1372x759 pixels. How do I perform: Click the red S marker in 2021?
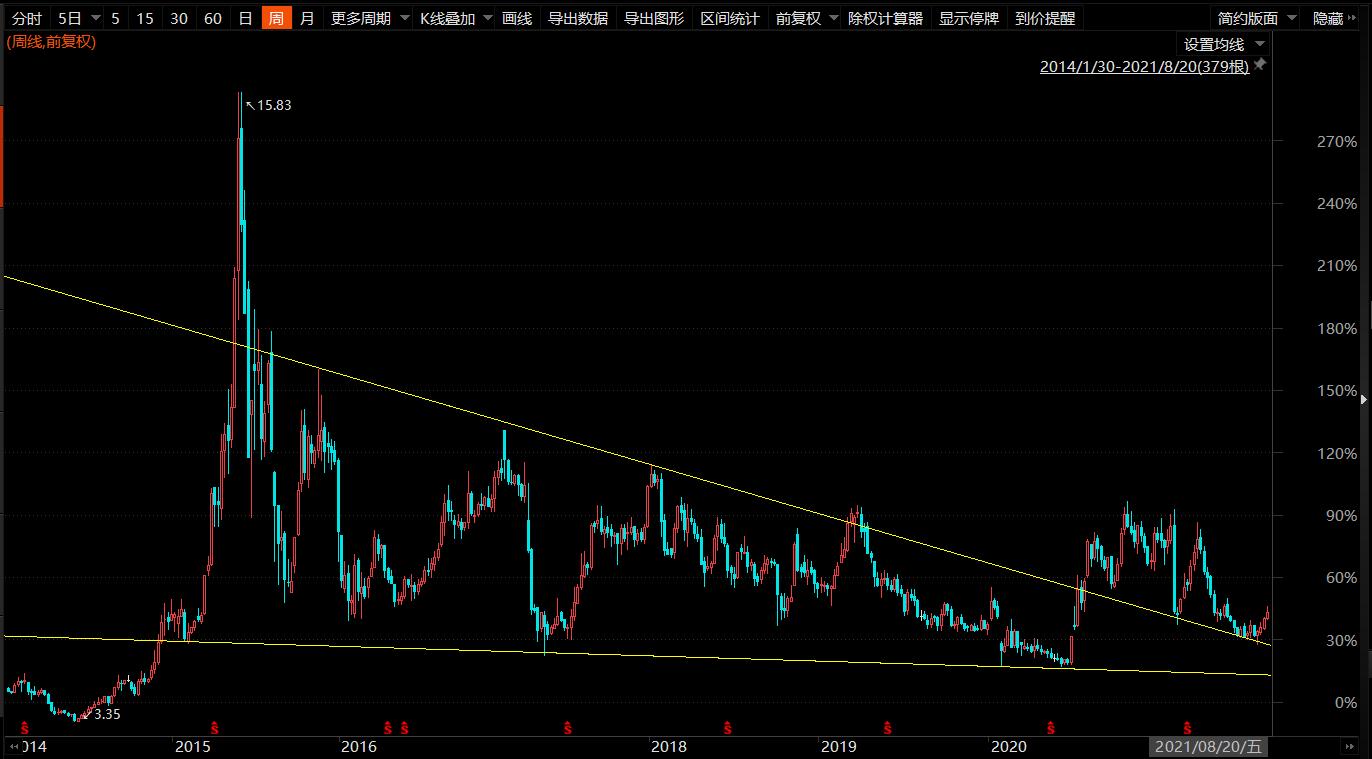1187,726
